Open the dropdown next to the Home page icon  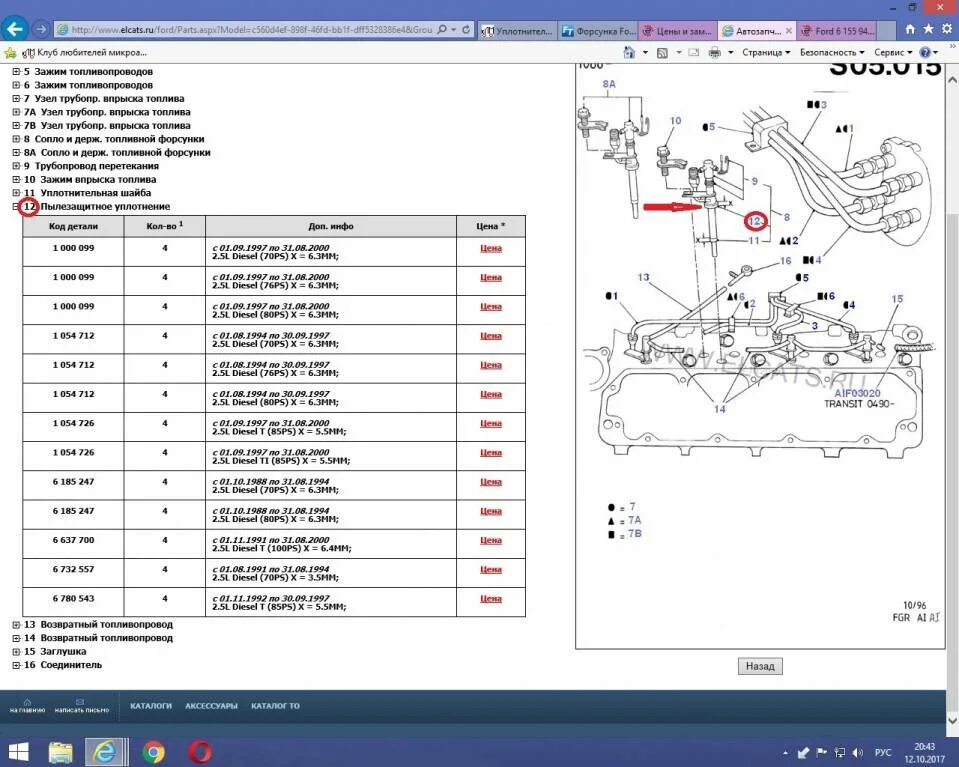coord(645,53)
